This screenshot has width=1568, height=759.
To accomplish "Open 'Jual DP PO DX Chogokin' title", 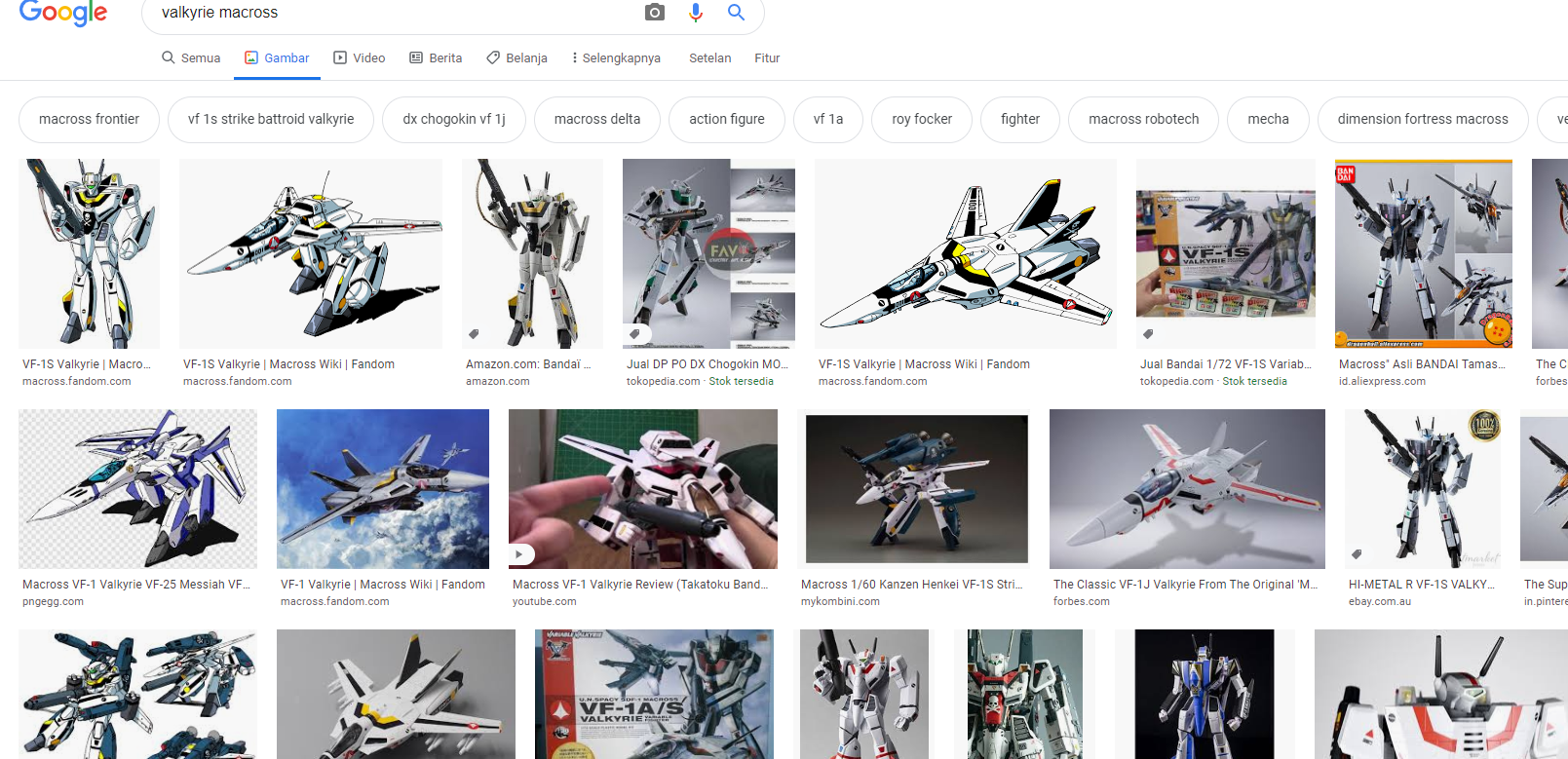I will click(x=708, y=364).
